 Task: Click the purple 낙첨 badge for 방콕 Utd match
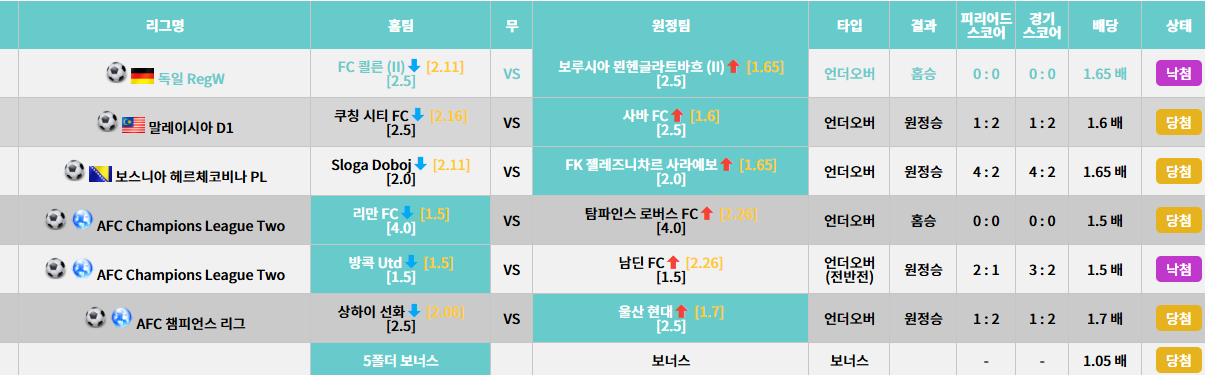point(1178,269)
